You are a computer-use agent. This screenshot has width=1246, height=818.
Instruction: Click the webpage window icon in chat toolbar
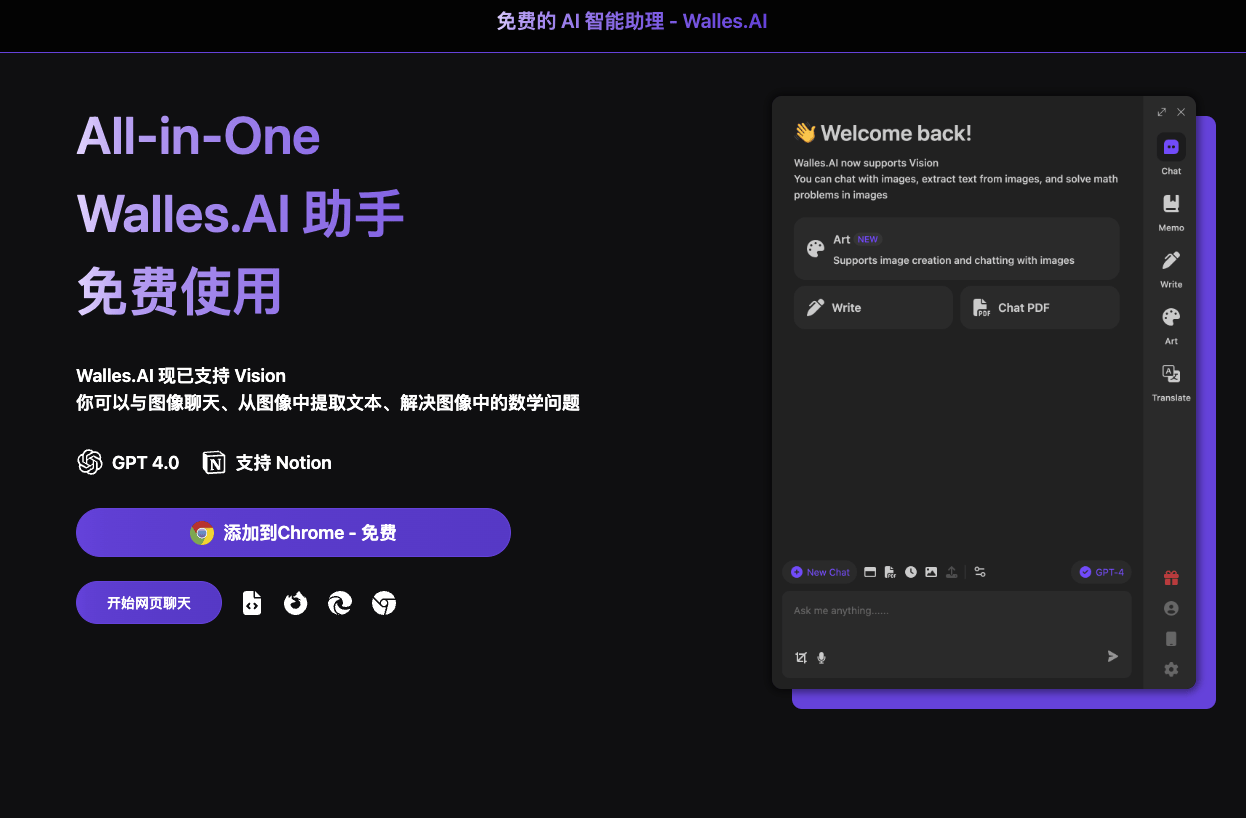[870, 572]
